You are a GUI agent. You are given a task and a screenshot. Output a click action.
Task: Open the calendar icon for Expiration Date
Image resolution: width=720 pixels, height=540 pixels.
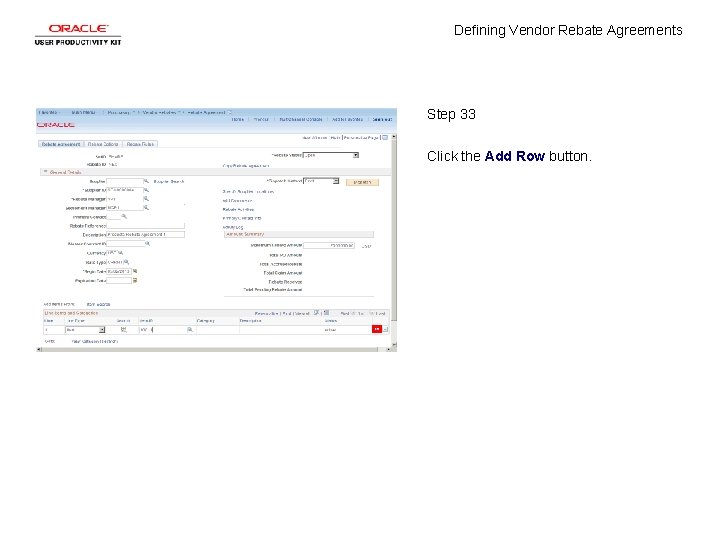pos(135,280)
